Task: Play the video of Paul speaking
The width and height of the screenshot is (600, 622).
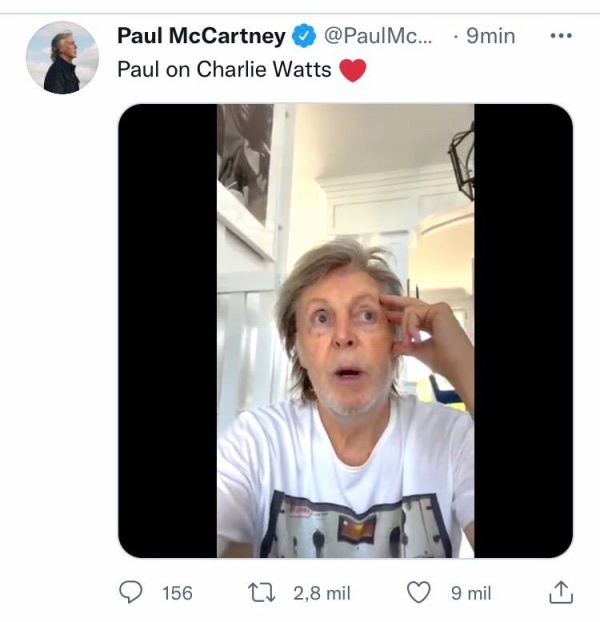Action: click(345, 330)
